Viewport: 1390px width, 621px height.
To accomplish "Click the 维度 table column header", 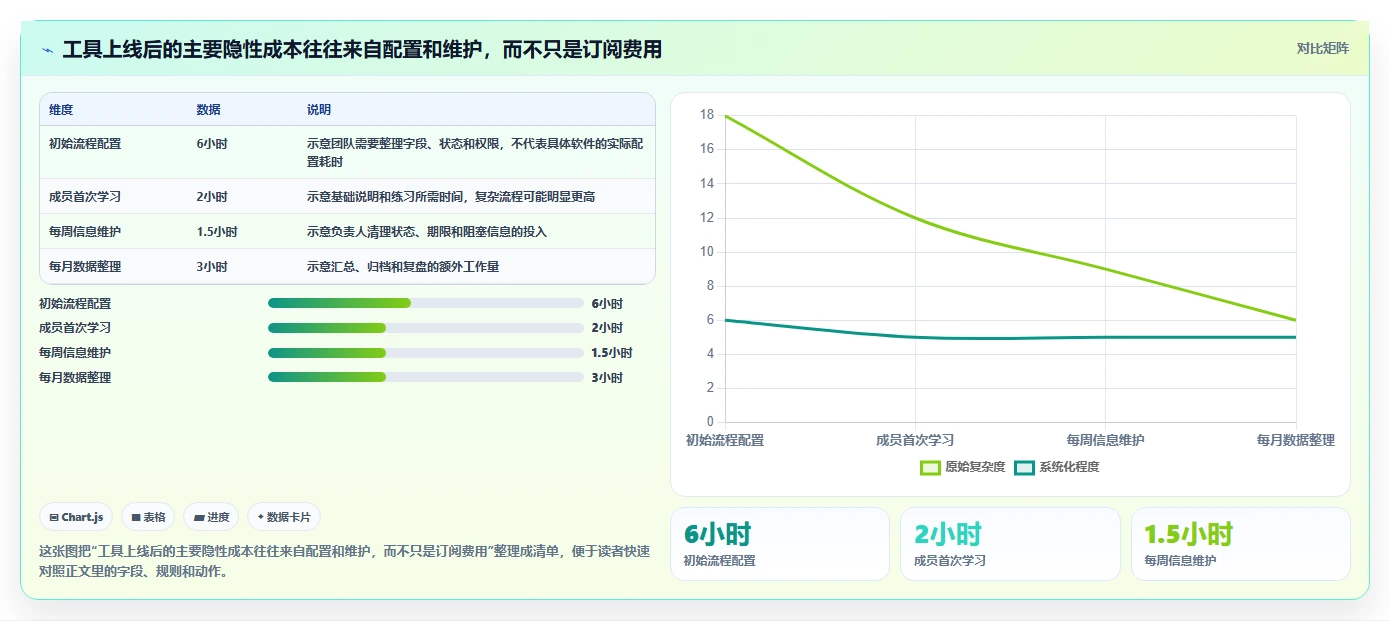I will (x=61, y=110).
